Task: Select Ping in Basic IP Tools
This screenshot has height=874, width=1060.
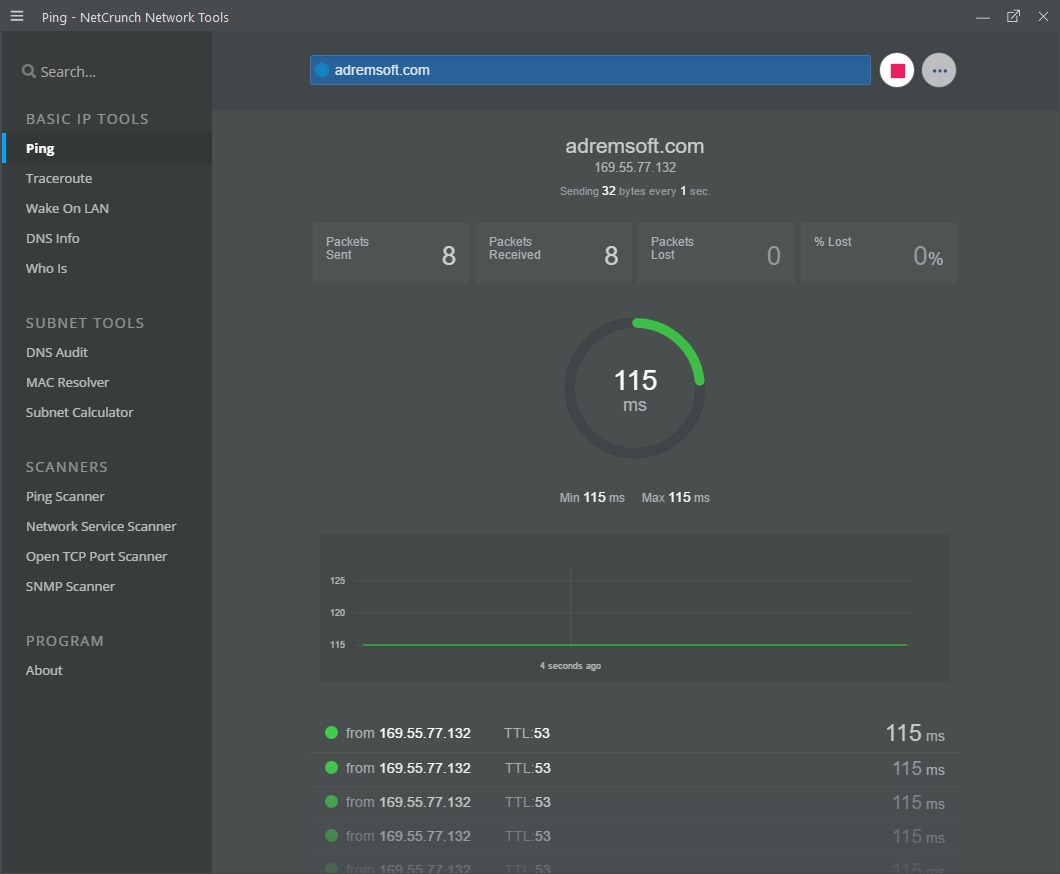Action: click(107, 148)
